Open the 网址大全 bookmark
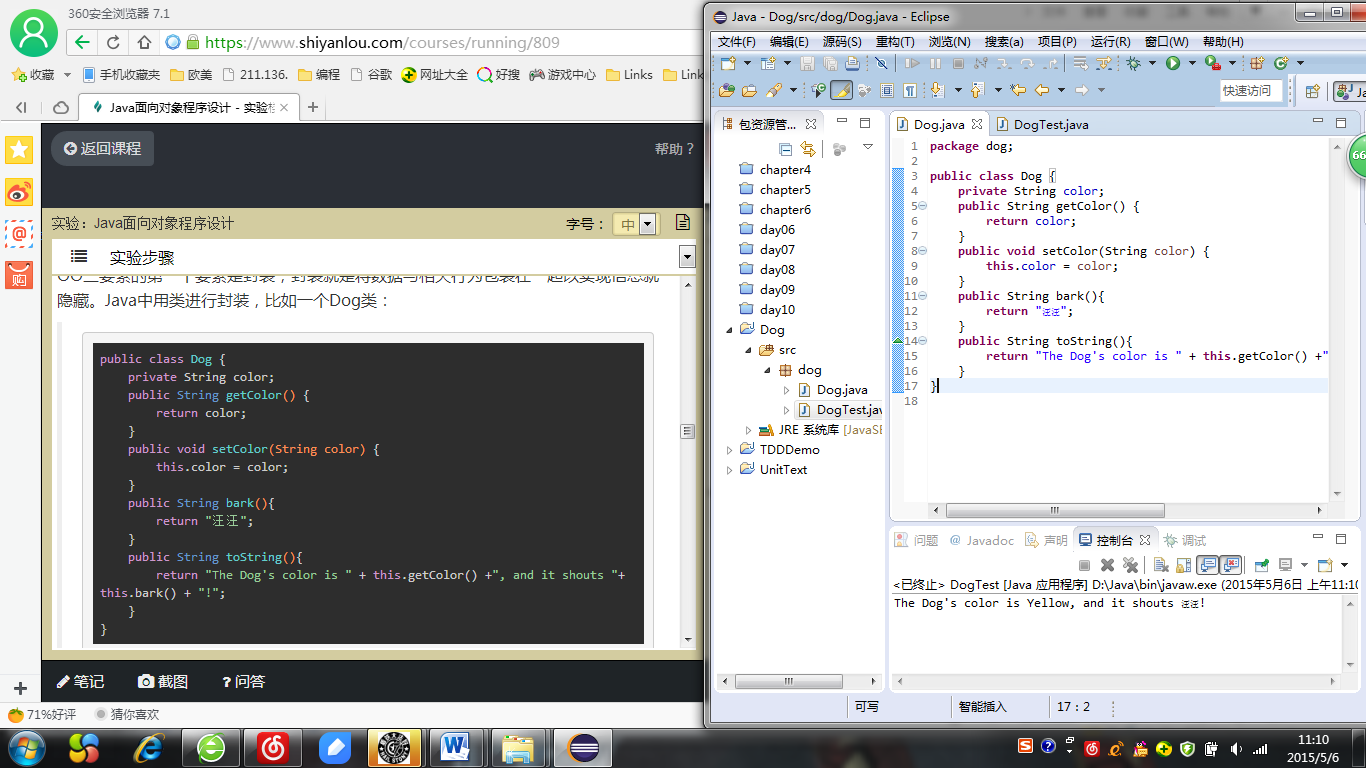The width and height of the screenshot is (1366, 768). click(x=435, y=75)
